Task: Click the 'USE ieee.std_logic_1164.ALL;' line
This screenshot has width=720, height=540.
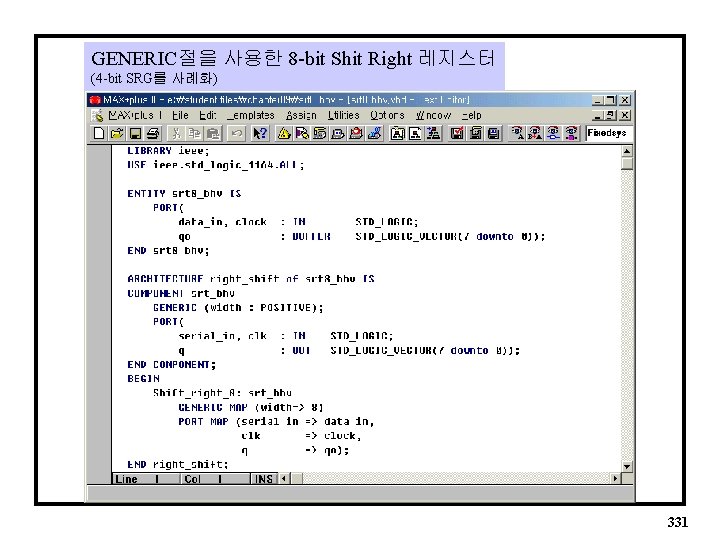Action: [x=216, y=165]
